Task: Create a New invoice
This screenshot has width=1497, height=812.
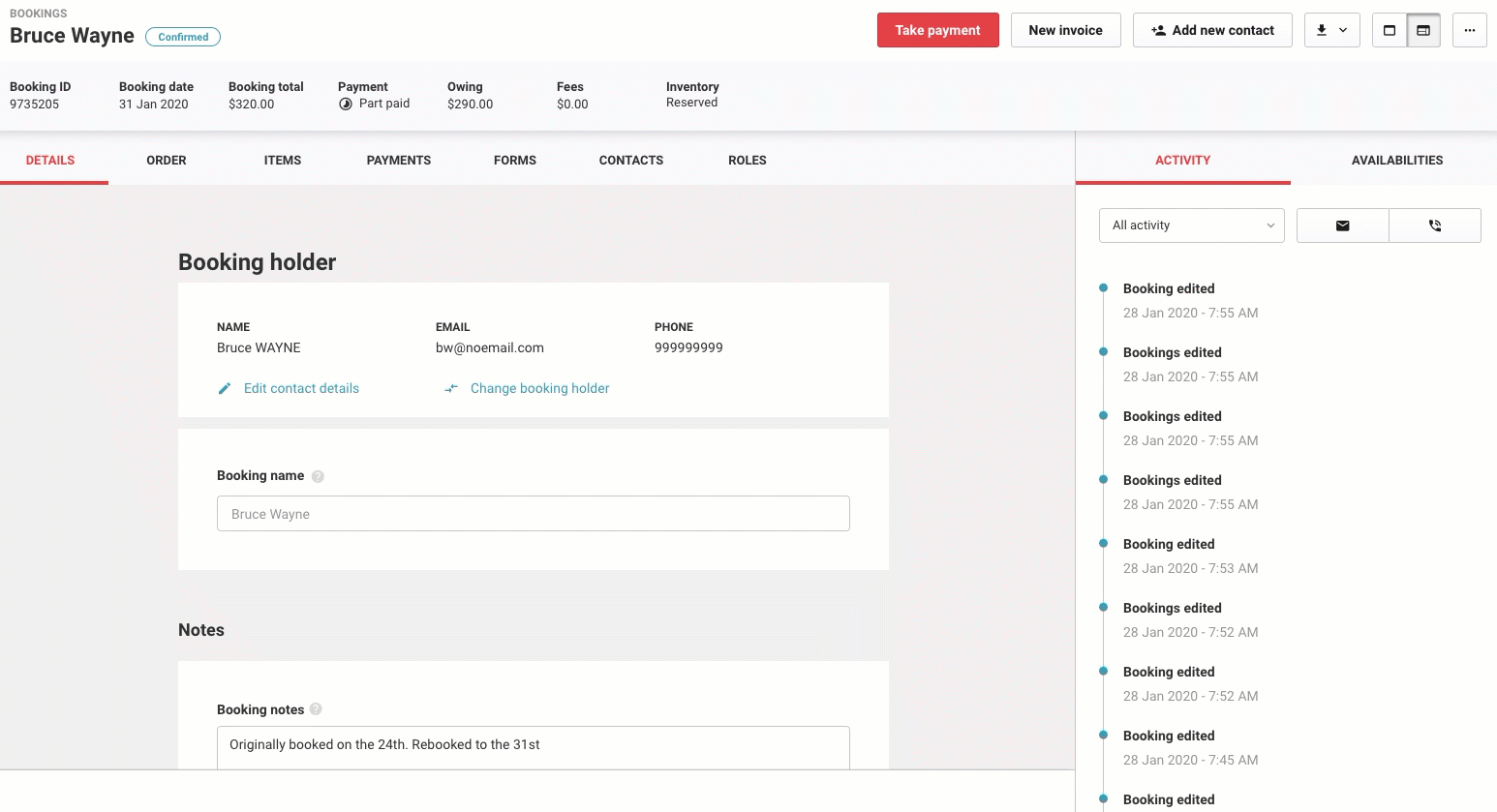Action: tap(1065, 30)
